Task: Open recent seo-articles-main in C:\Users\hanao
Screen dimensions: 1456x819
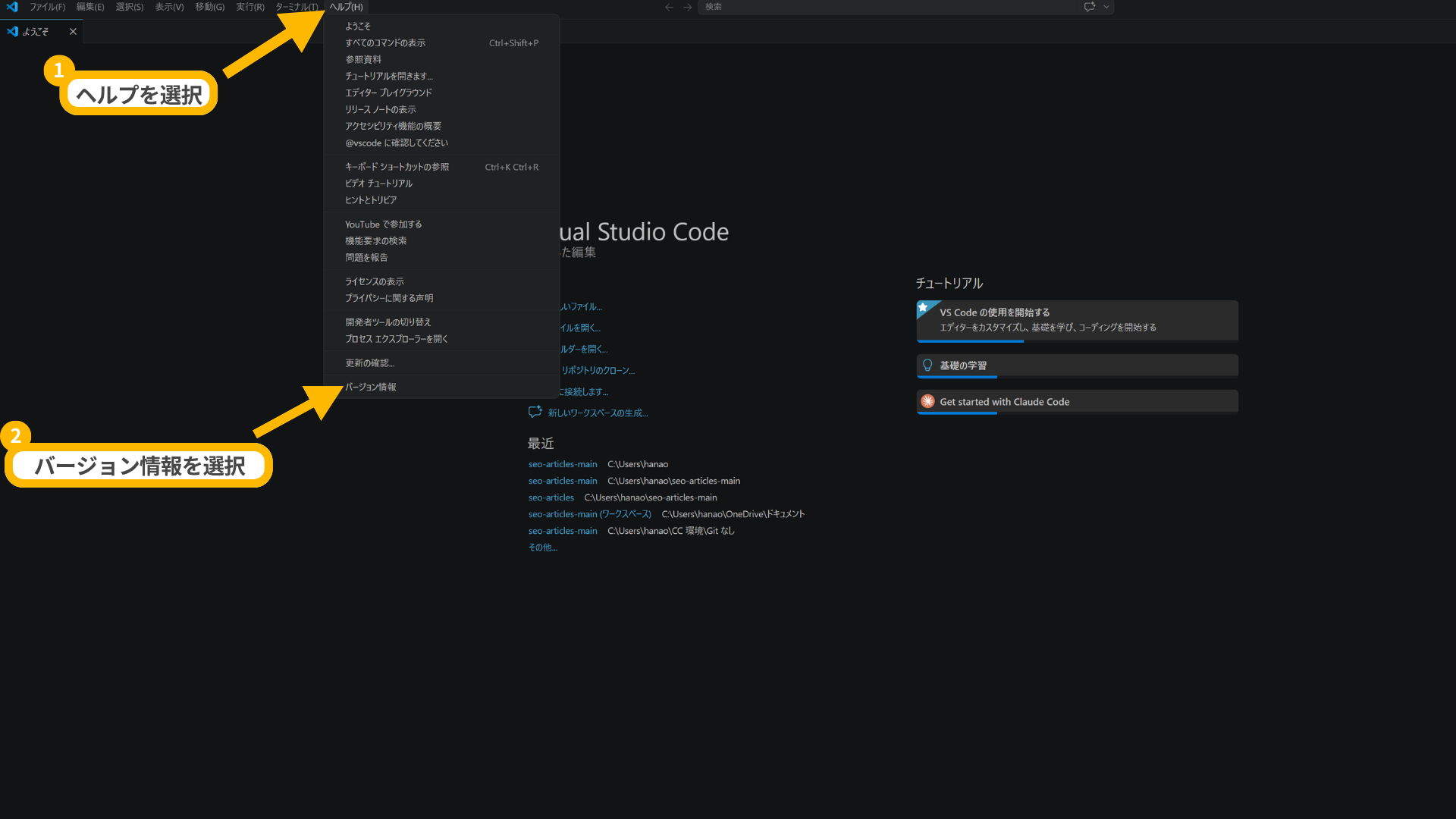Action: [x=563, y=464]
